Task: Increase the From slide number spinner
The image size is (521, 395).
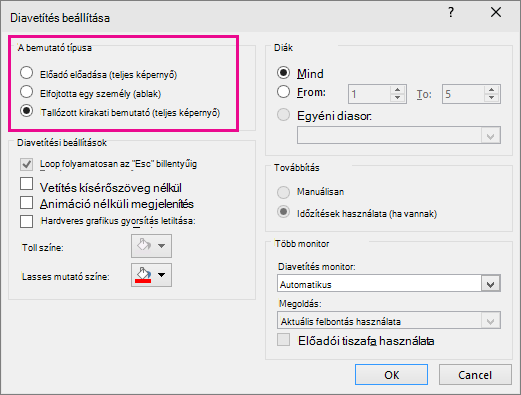Action: [x=398, y=90]
